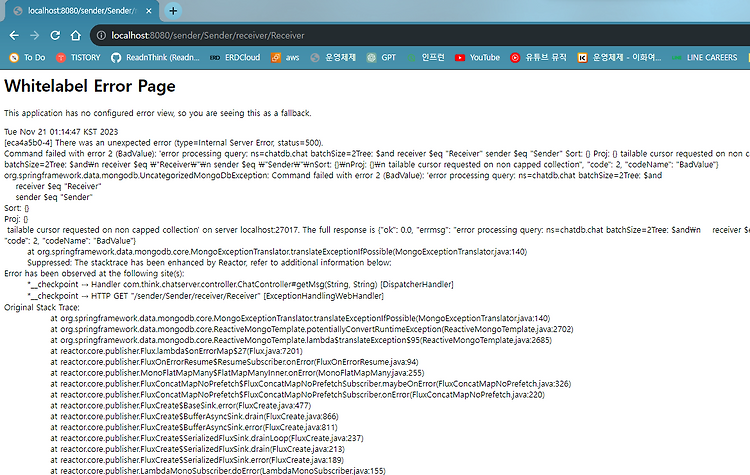Click the address bar URL field
The width and height of the screenshot is (750, 475).
pyautogui.click(x=421, y=35)
